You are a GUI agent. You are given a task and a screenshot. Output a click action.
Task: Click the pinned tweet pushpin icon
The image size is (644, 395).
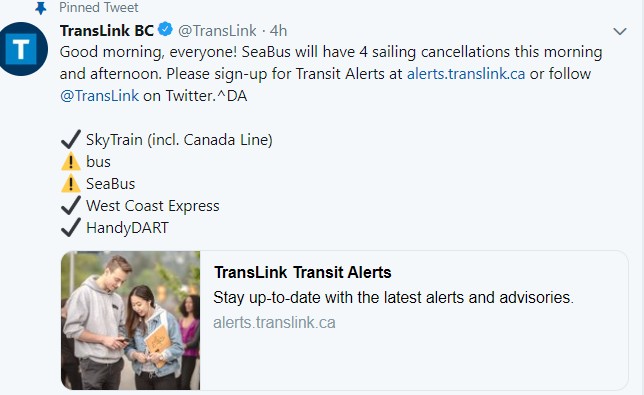click(x=40, y=8)
